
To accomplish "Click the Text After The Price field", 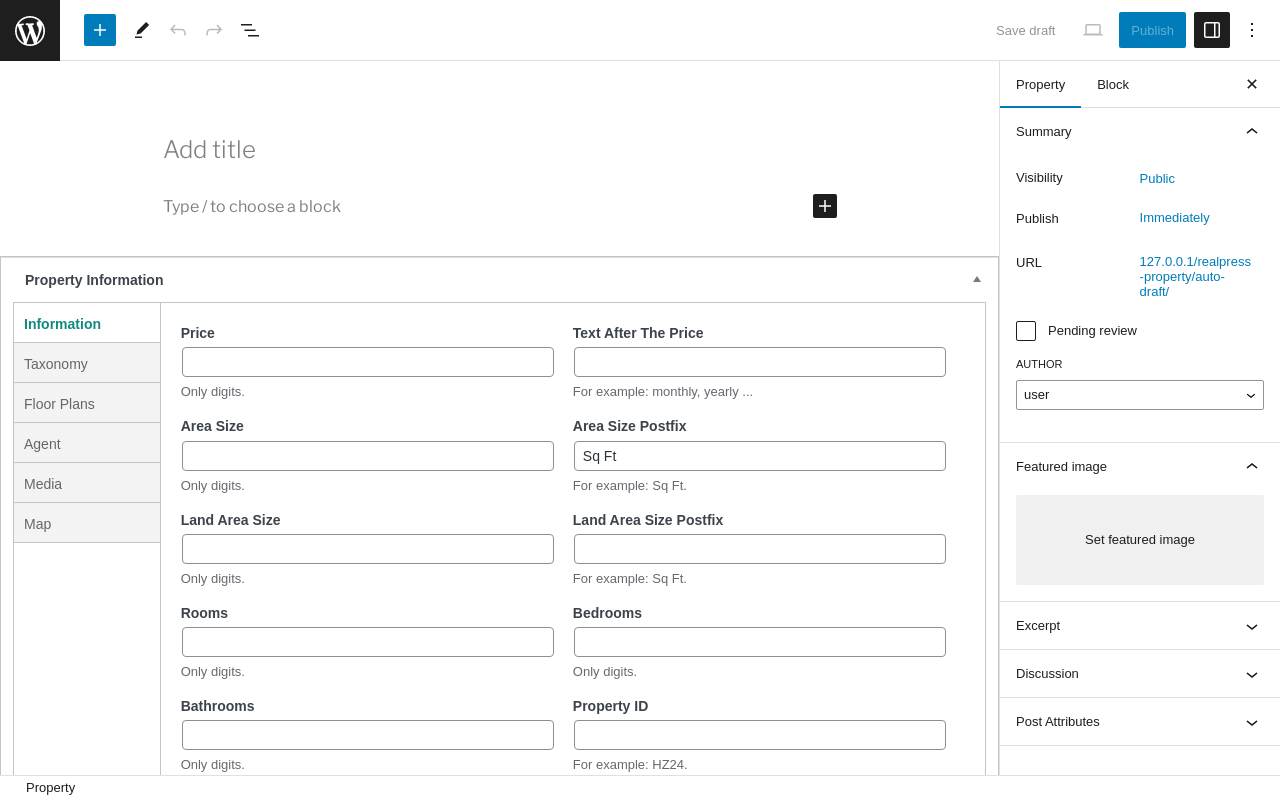I will click(760, 362).
